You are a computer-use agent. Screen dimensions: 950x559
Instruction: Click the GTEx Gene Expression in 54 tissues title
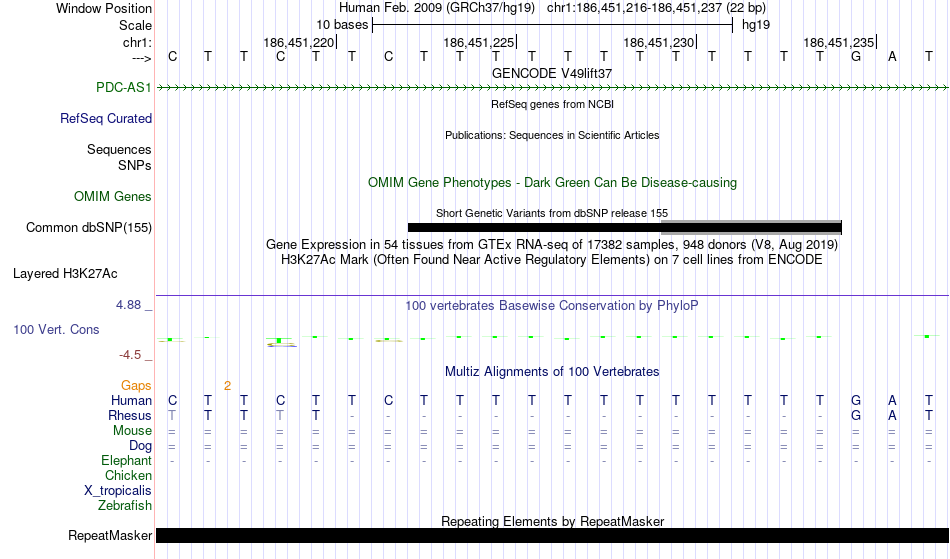[552, 245]
